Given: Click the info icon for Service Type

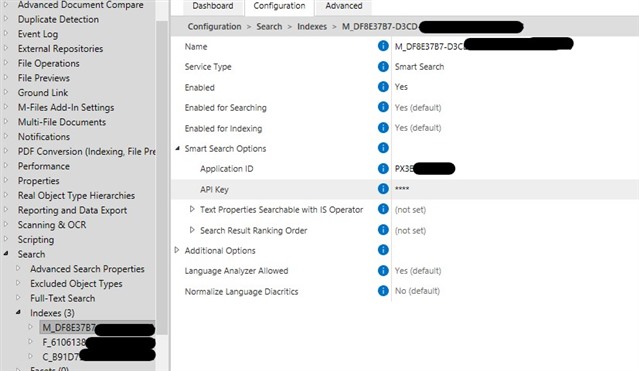Looking at the screenshot, I should point(383,66).
